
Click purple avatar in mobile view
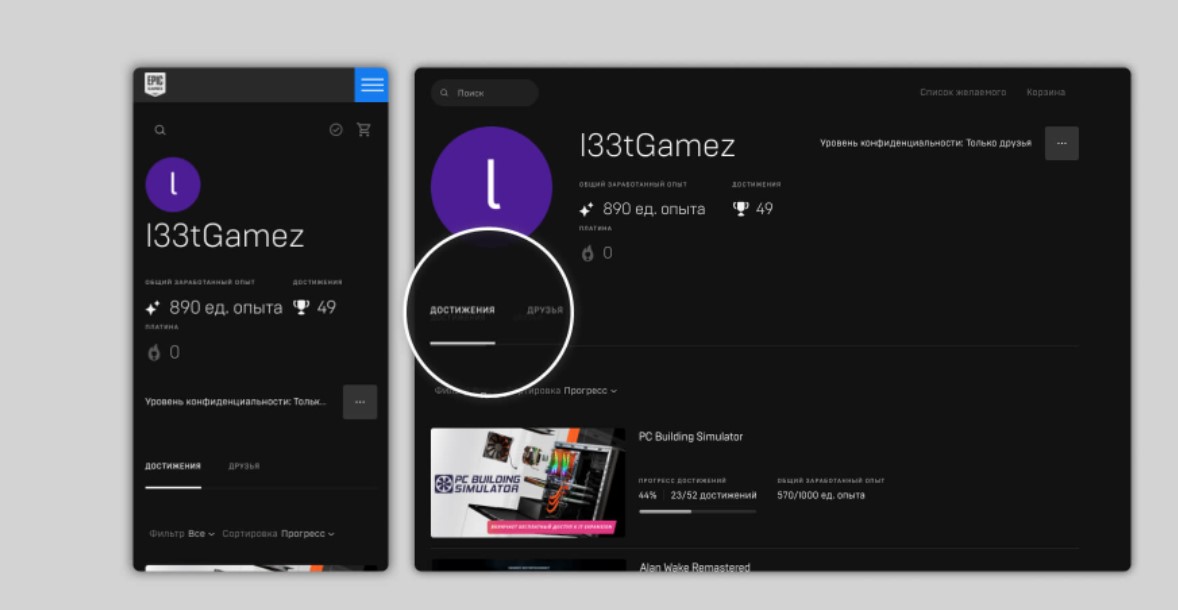coord(173,185)
